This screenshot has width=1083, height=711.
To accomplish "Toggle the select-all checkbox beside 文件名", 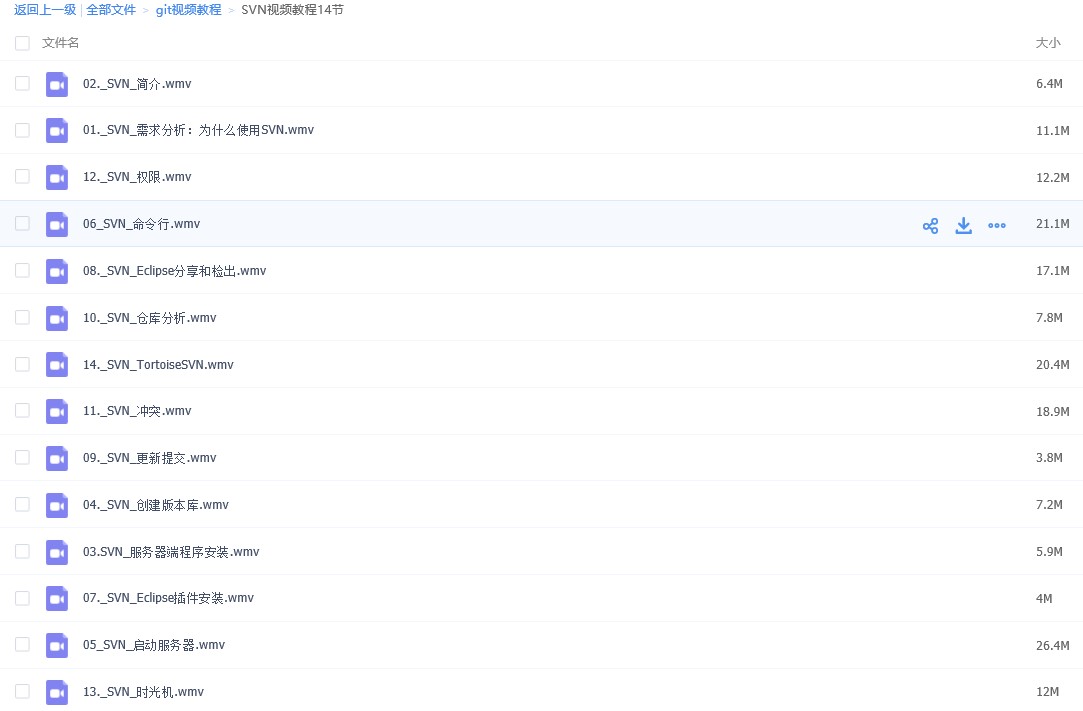I will 22,43.
